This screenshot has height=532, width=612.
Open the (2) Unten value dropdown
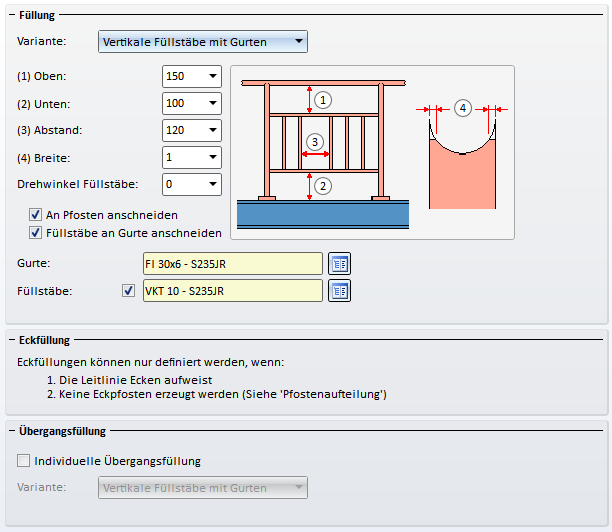point(192,103)
